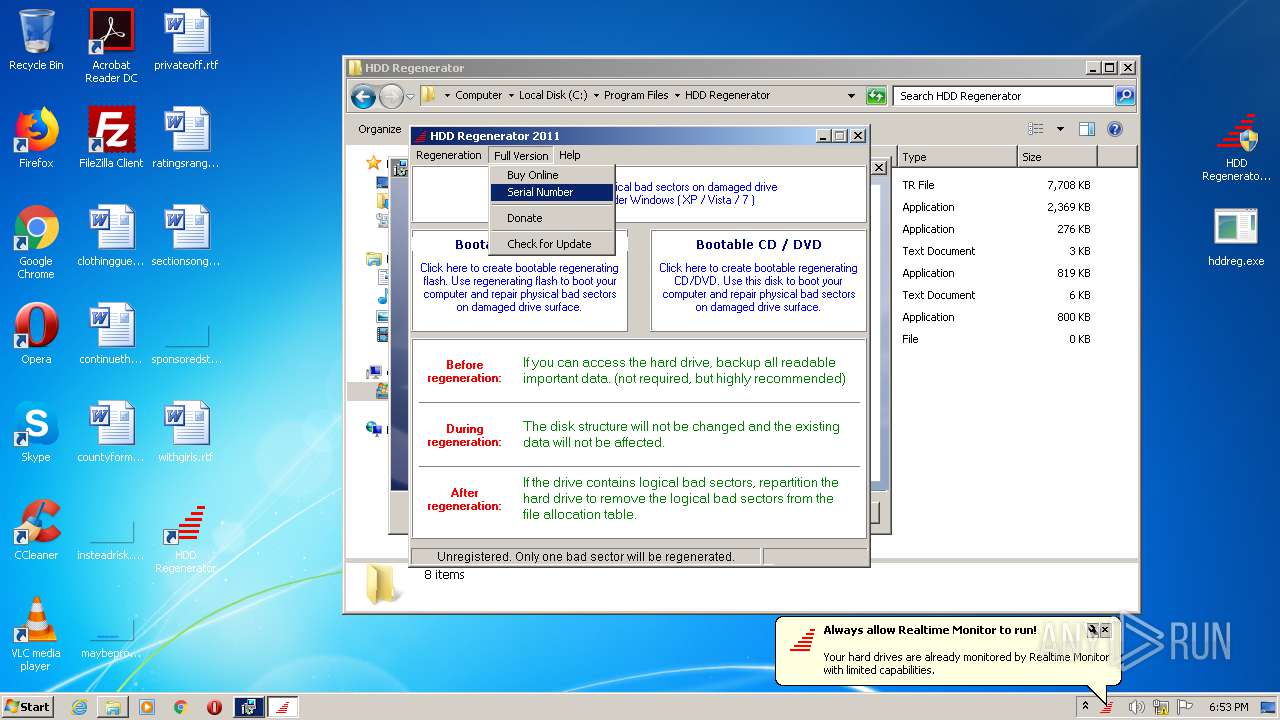Go back in Explorer window
1280x720 pixels.
pos(363,96)
